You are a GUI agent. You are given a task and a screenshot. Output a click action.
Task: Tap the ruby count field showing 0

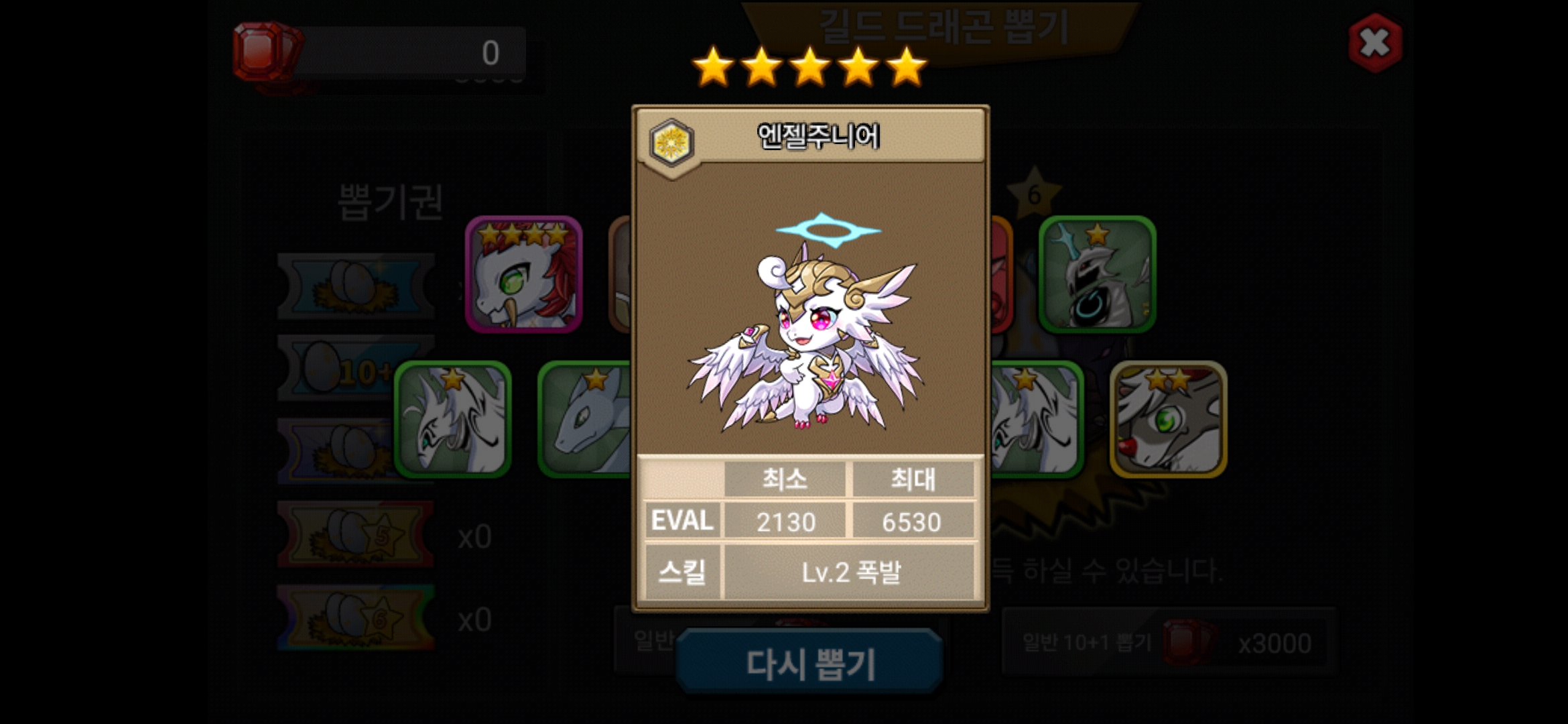point(409,52)
